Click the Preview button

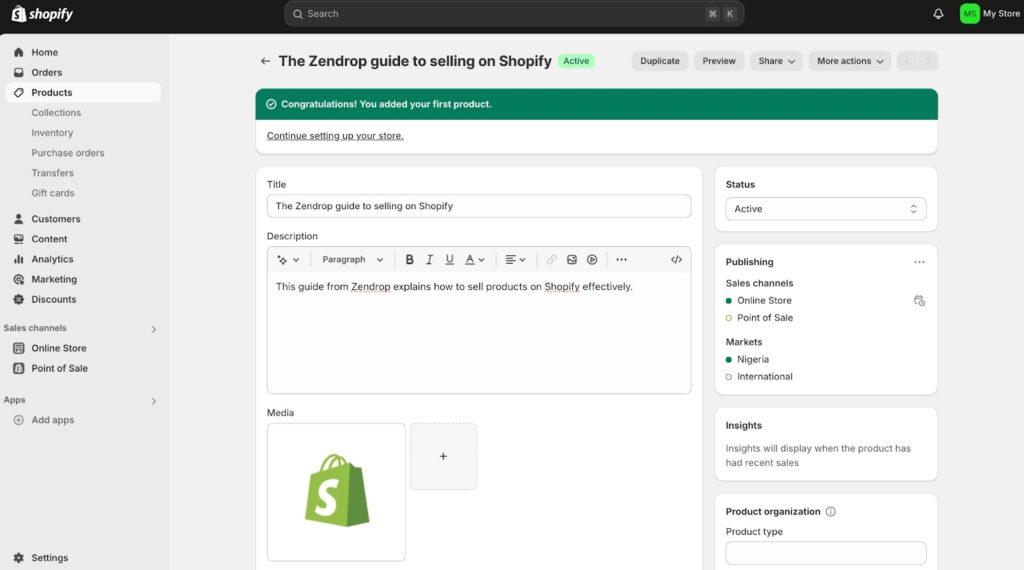click(x=719, y=61)
